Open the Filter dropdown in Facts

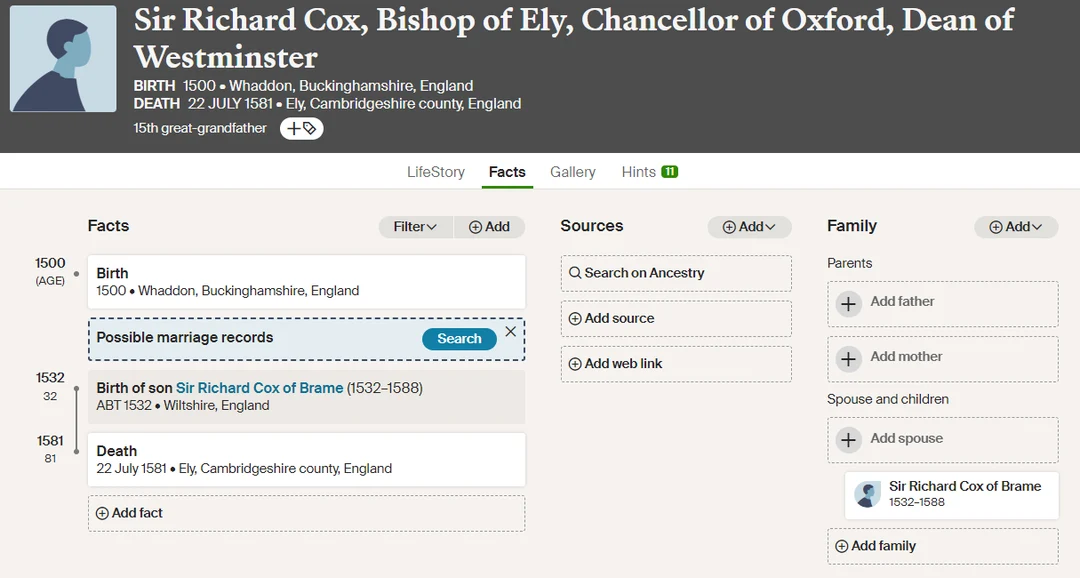[414, 227]
